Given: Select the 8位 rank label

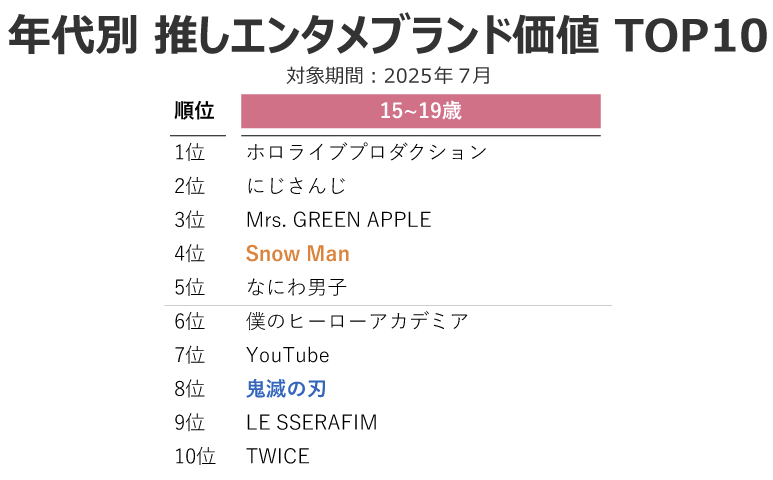Looking at the screenshot, I should pyautogui.click(x=189, y=389).
